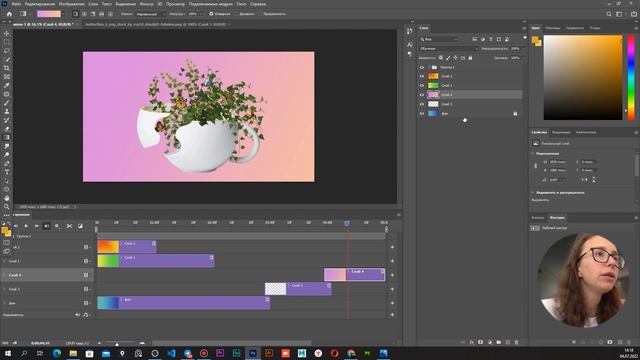Open the layer opacity dropdown
The width and height of the screenshot is (640, 360).
[524, 49]
